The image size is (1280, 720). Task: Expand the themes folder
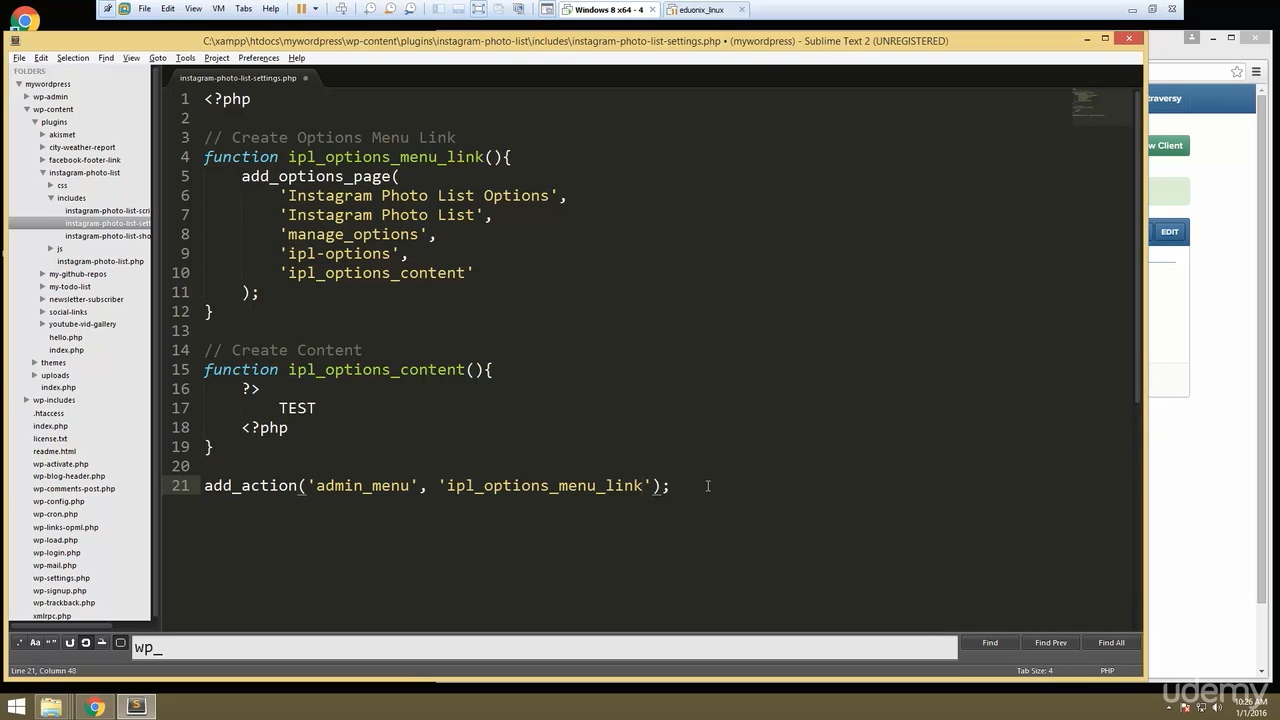(x=35, y=363)
